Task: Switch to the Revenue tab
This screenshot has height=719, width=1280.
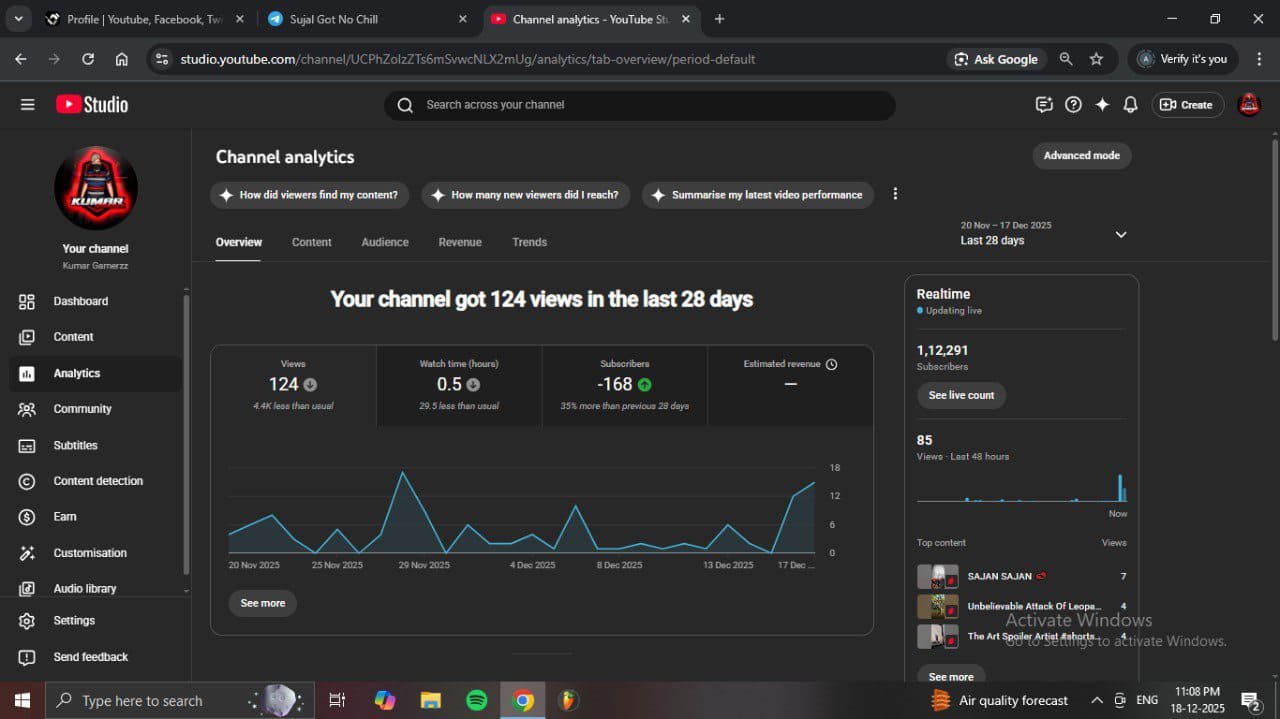Action: coord(460,242)
